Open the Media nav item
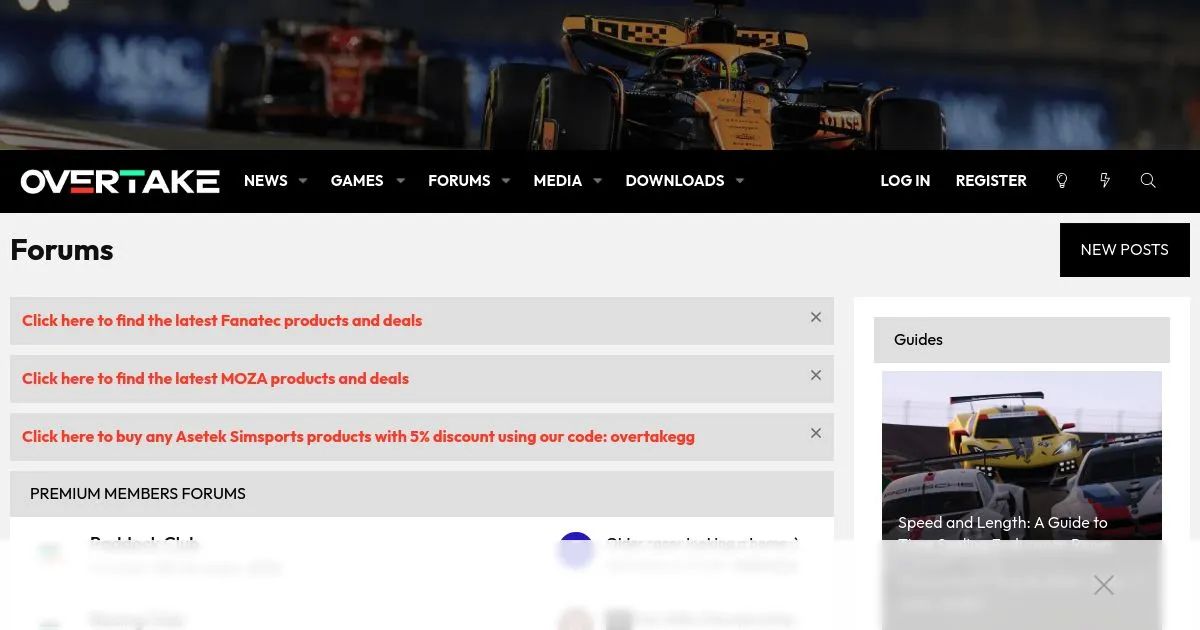Image resolution: width=1200 pixels, height=630 pixels. coord(558,181)
